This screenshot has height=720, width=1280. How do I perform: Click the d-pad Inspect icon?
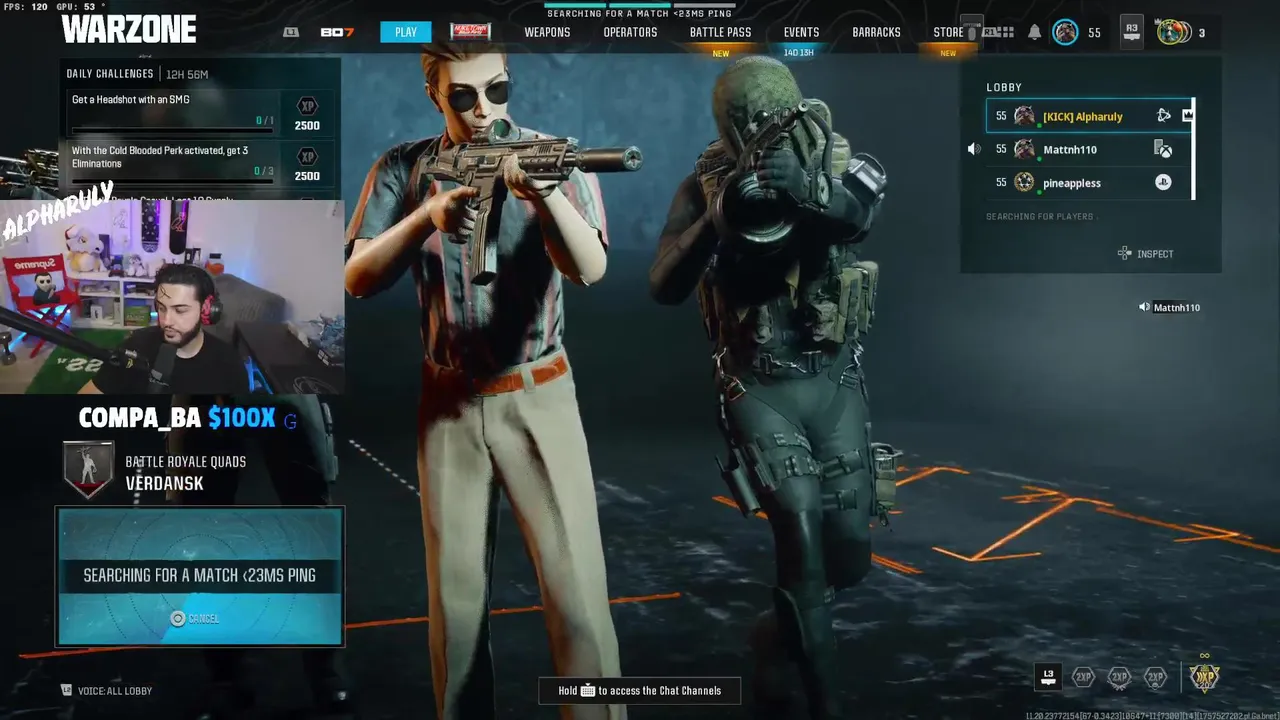click(x=1124, y=254)
